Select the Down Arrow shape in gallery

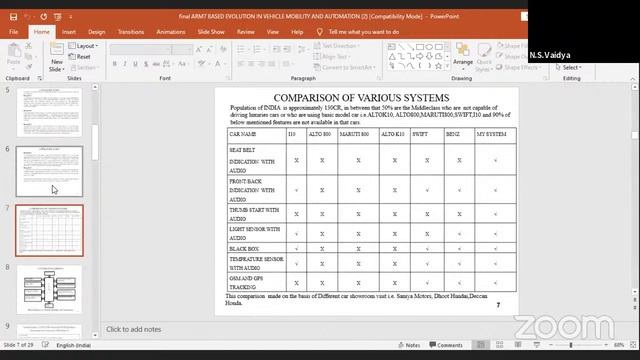pyautogui.click(x=429, y=56)
